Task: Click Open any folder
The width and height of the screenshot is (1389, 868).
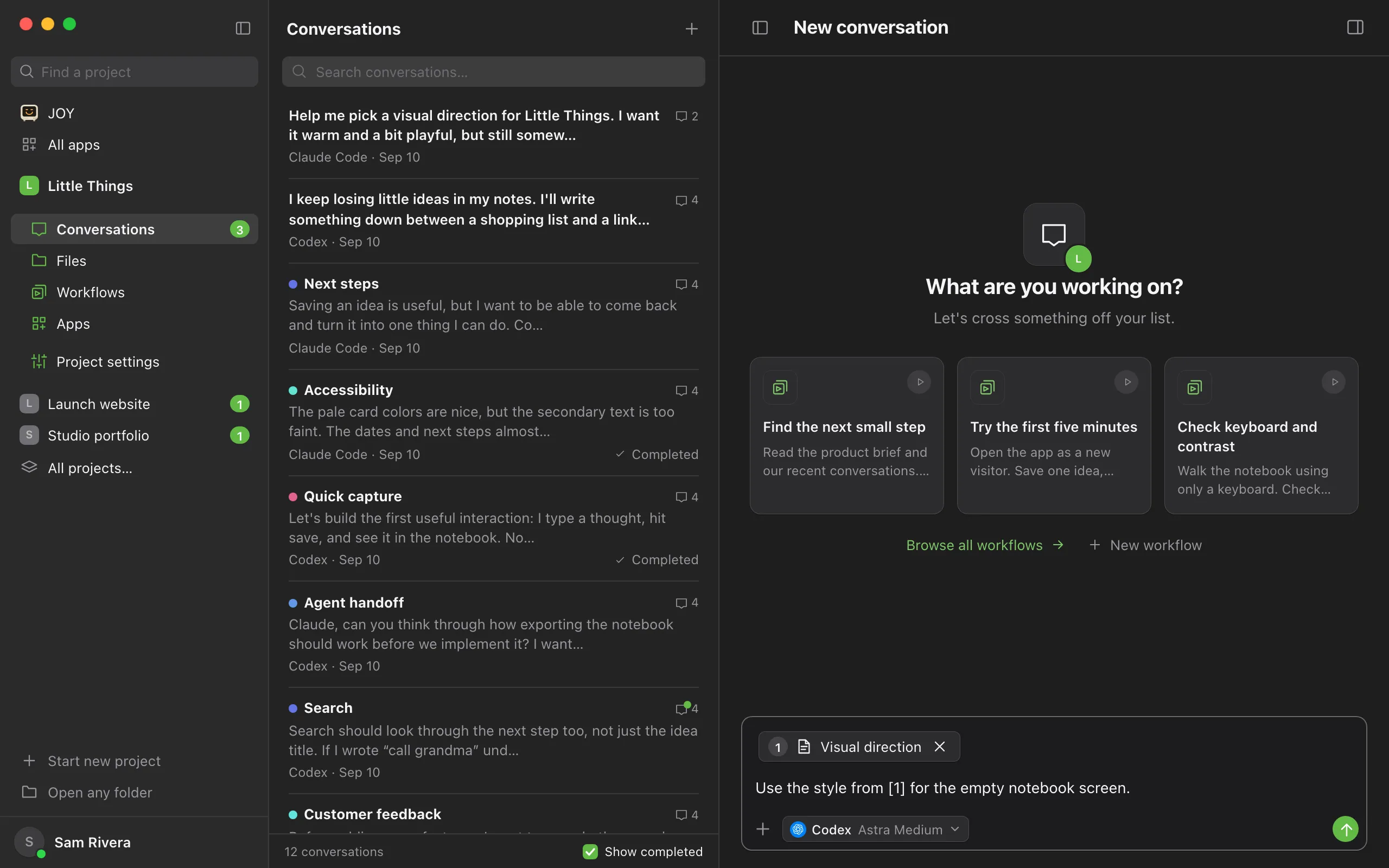Action: [x=135, y=792]
